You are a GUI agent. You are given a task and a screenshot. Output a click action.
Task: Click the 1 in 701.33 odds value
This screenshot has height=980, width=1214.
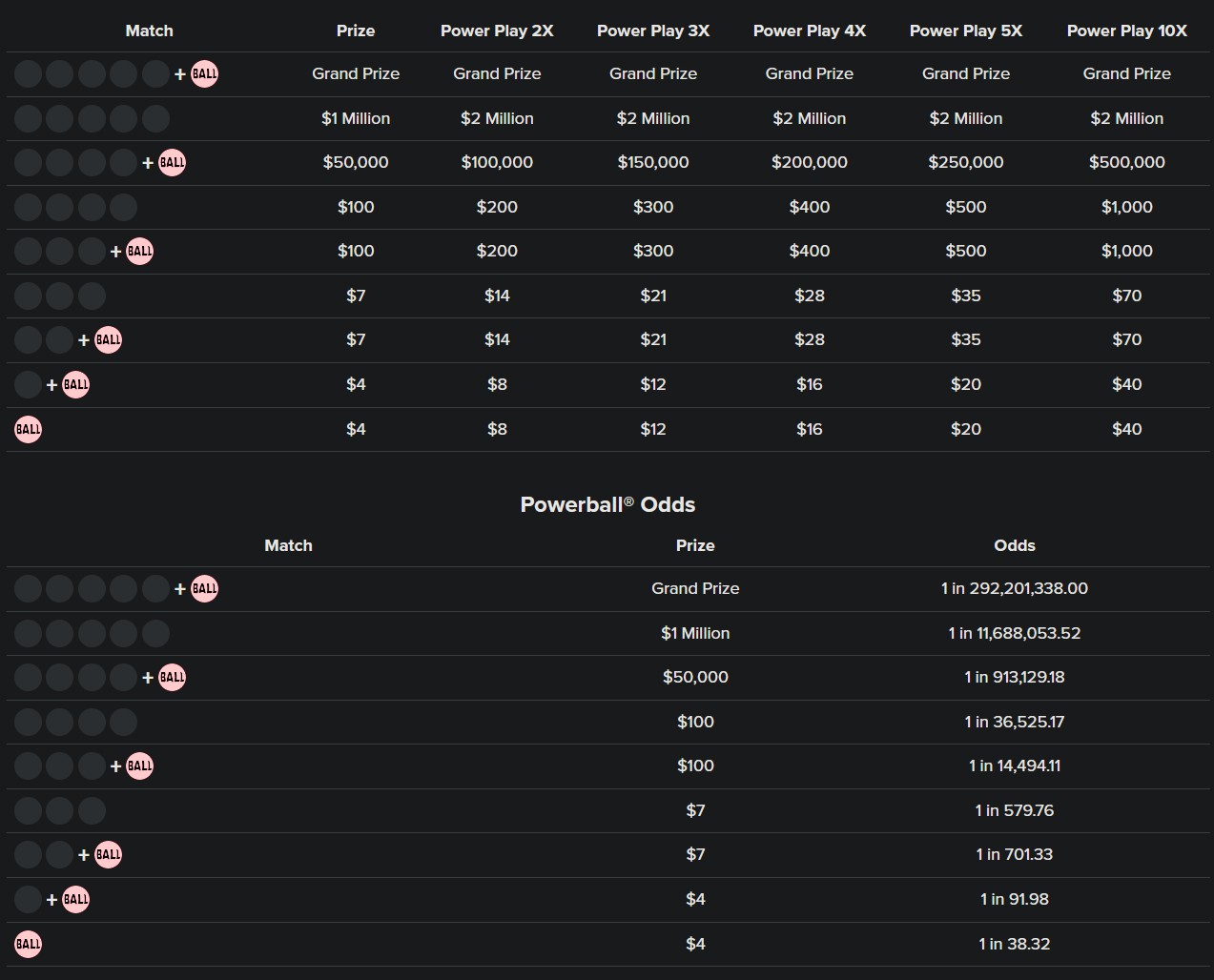pos(1015,854)
